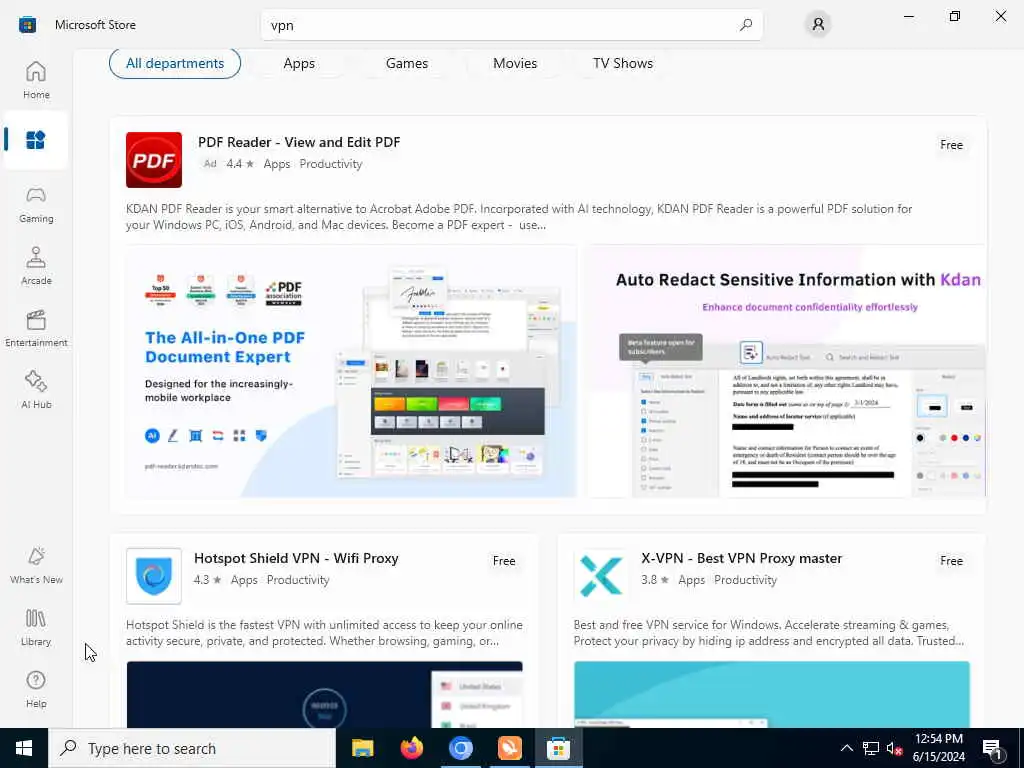1024x768 pixels.
Task: Select the All departments filter
Action: tap(175, 63)
